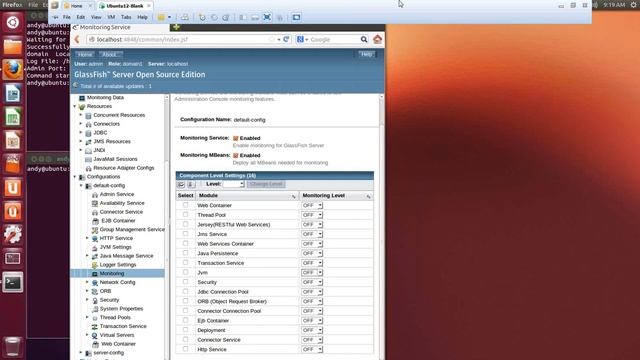Sort table by Module column icon
The width and height of the screenshot is (640, 360).
[293, 196]
